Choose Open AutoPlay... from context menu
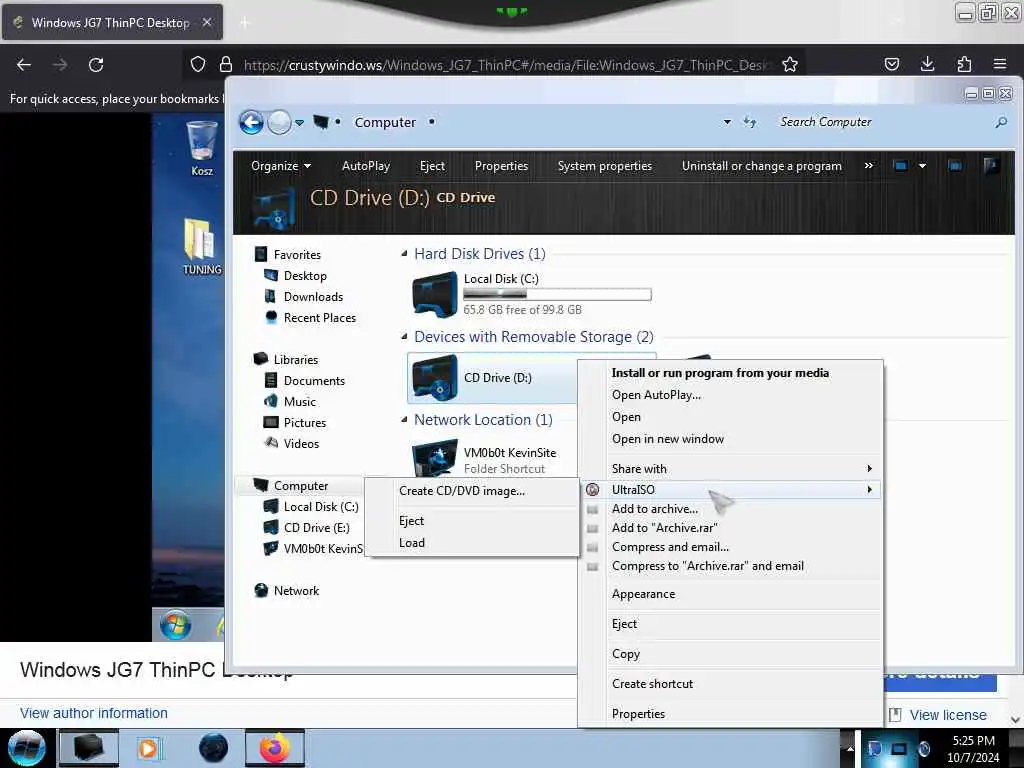Image resolution: width=1024 pixels, height=768 pixels. (656, 395)
